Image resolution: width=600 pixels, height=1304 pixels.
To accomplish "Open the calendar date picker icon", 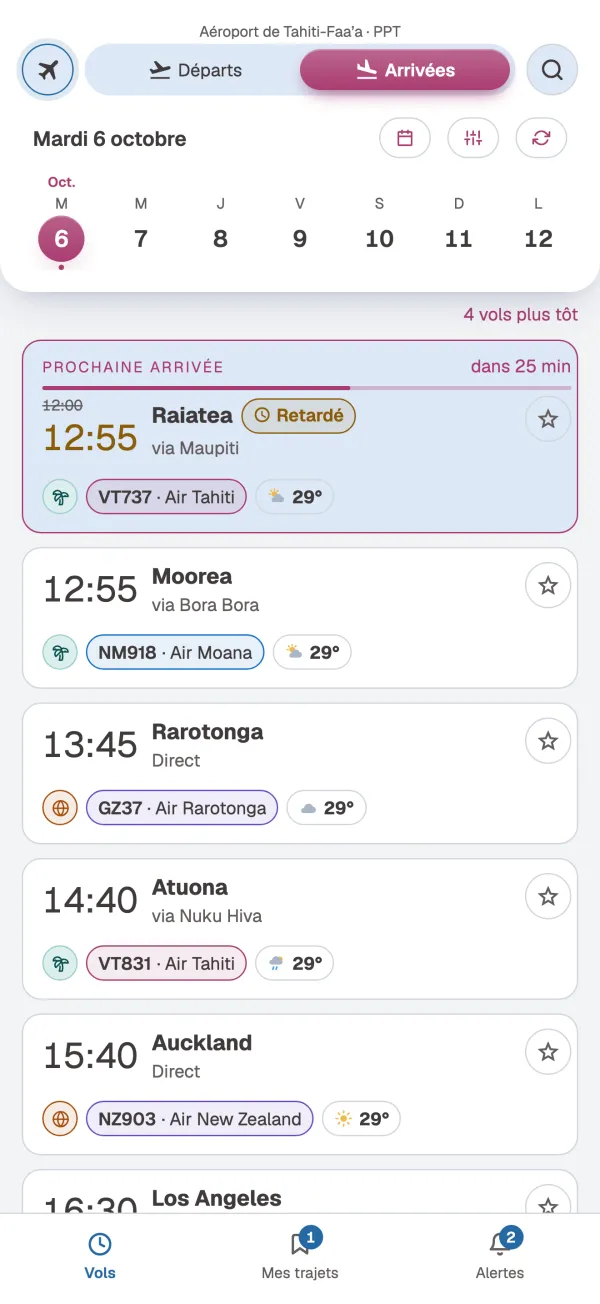I will [405, 138].
